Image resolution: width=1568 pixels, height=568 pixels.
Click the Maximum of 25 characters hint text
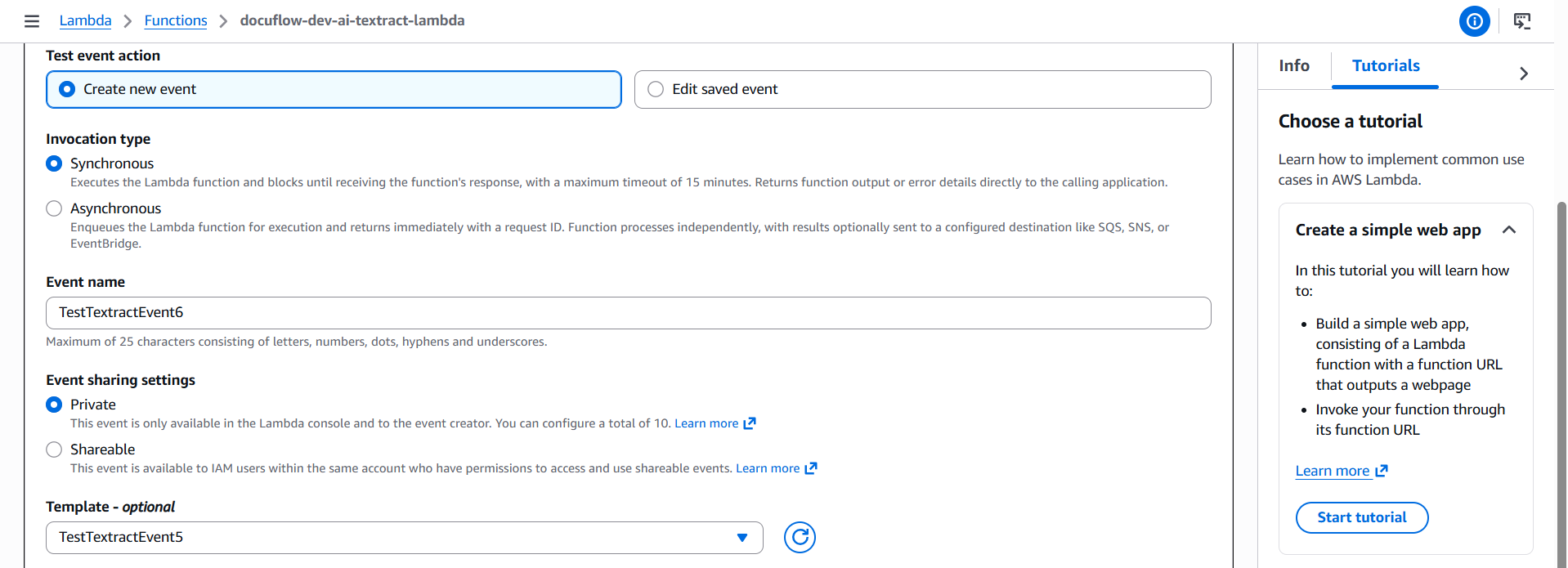tap(297, 342)
